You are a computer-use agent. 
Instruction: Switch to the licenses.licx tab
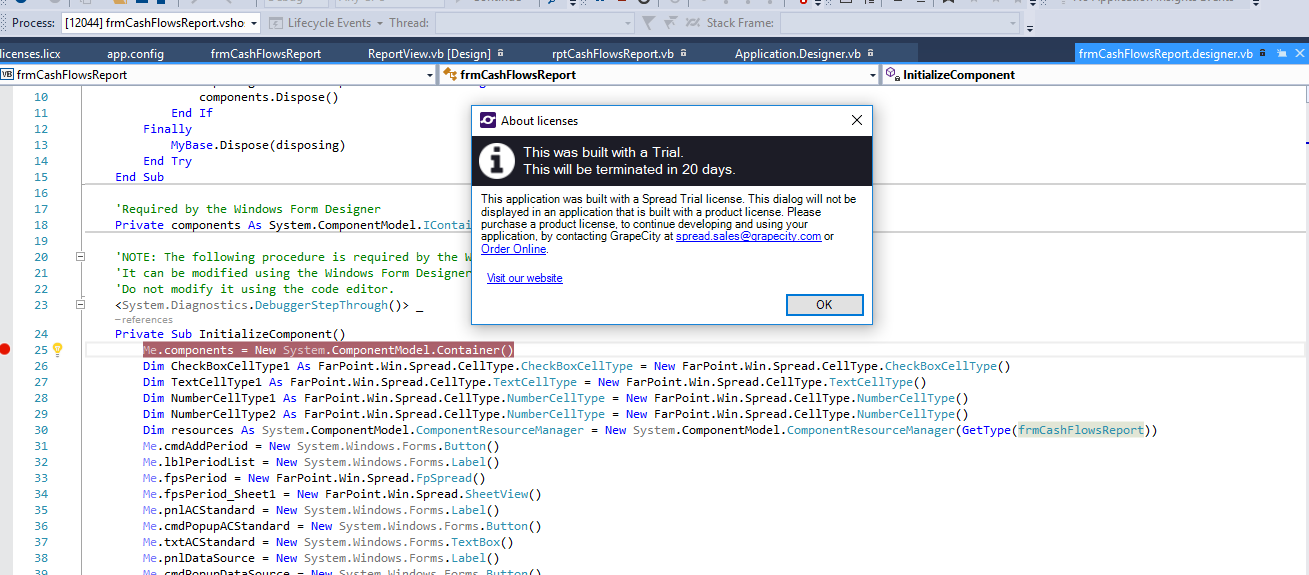(30, 53)
